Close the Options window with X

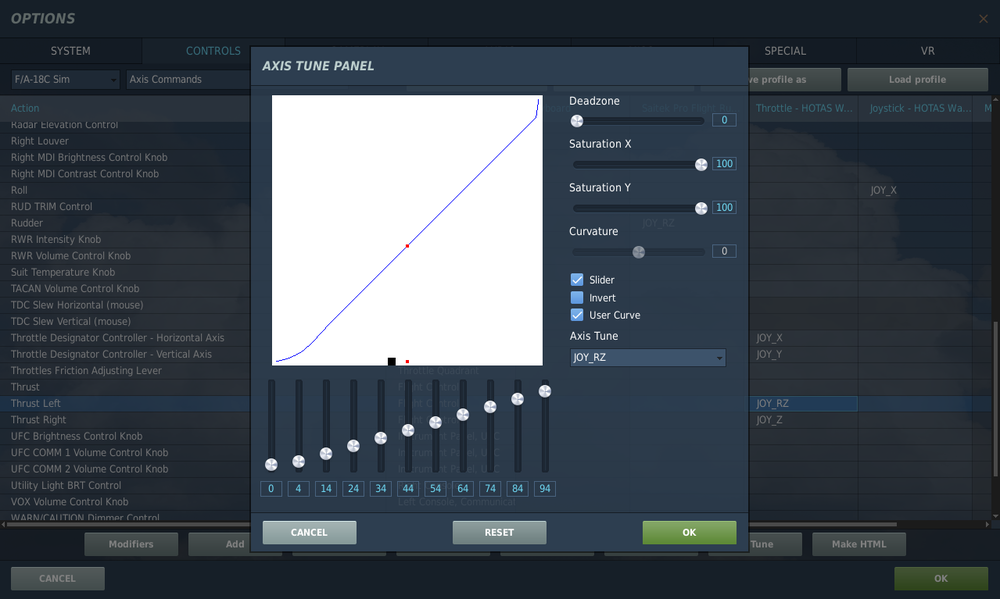(983, 19)
